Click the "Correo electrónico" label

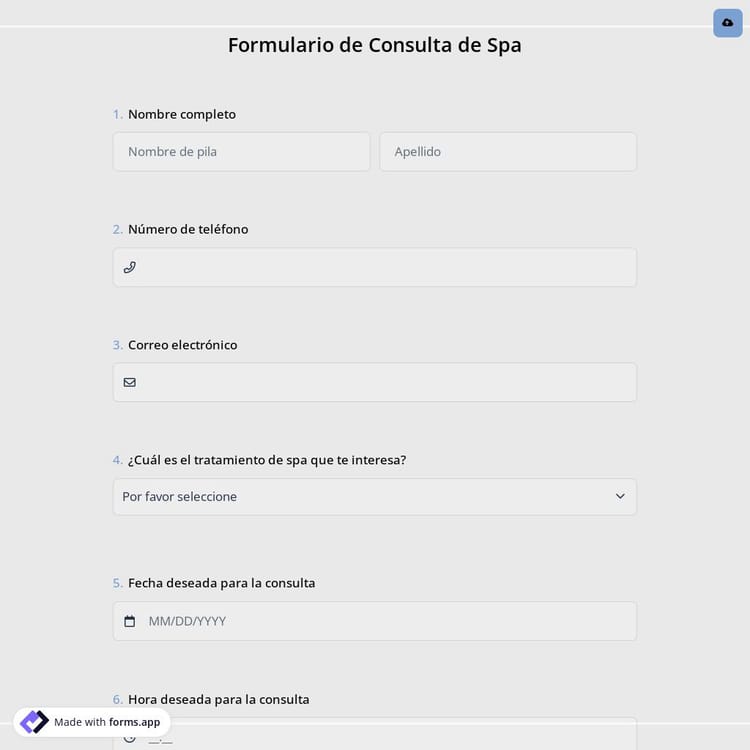(x=182, y=345)
